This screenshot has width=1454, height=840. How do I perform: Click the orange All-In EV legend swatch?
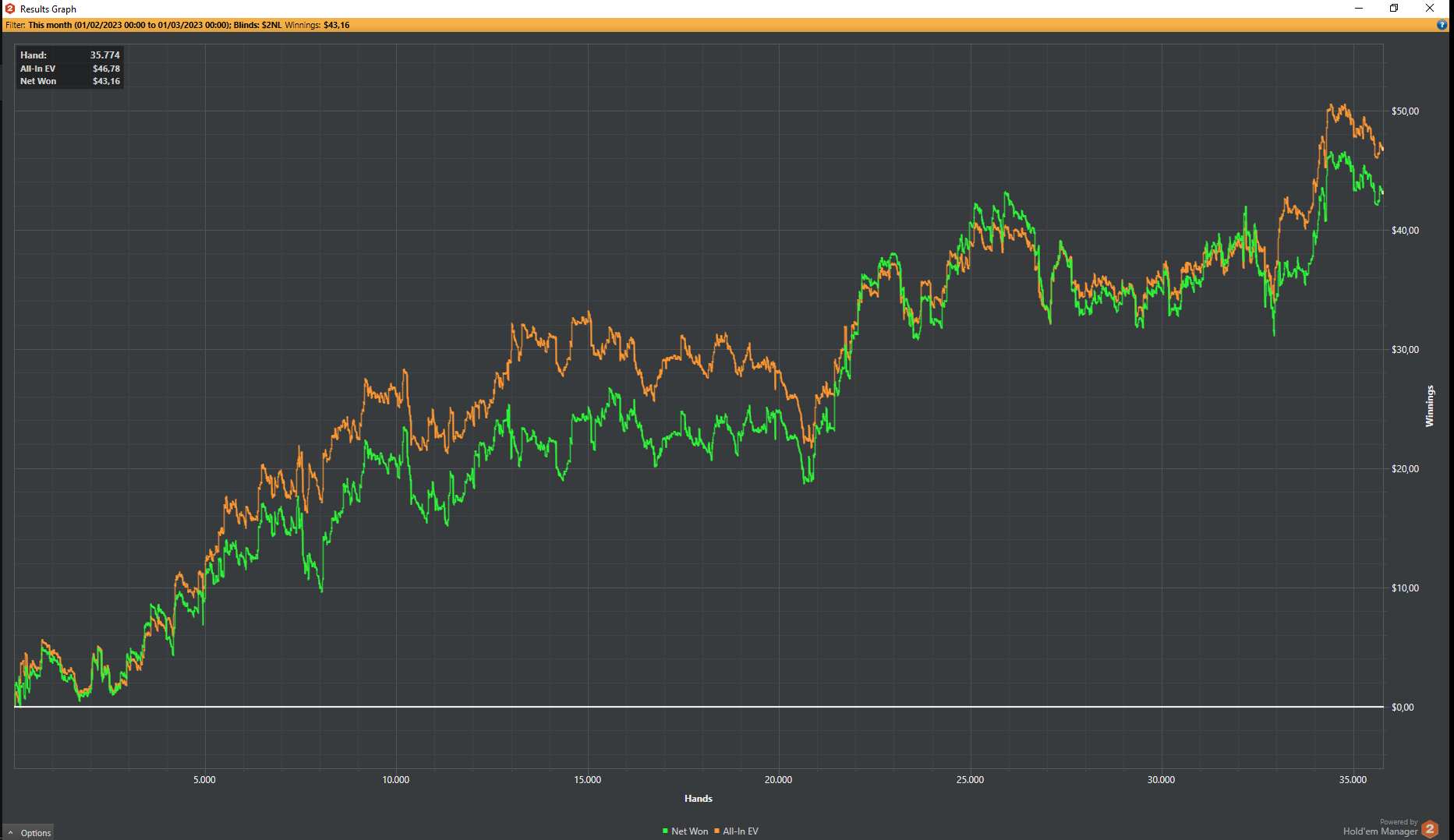pyautogui.click(x=716, y=831)
